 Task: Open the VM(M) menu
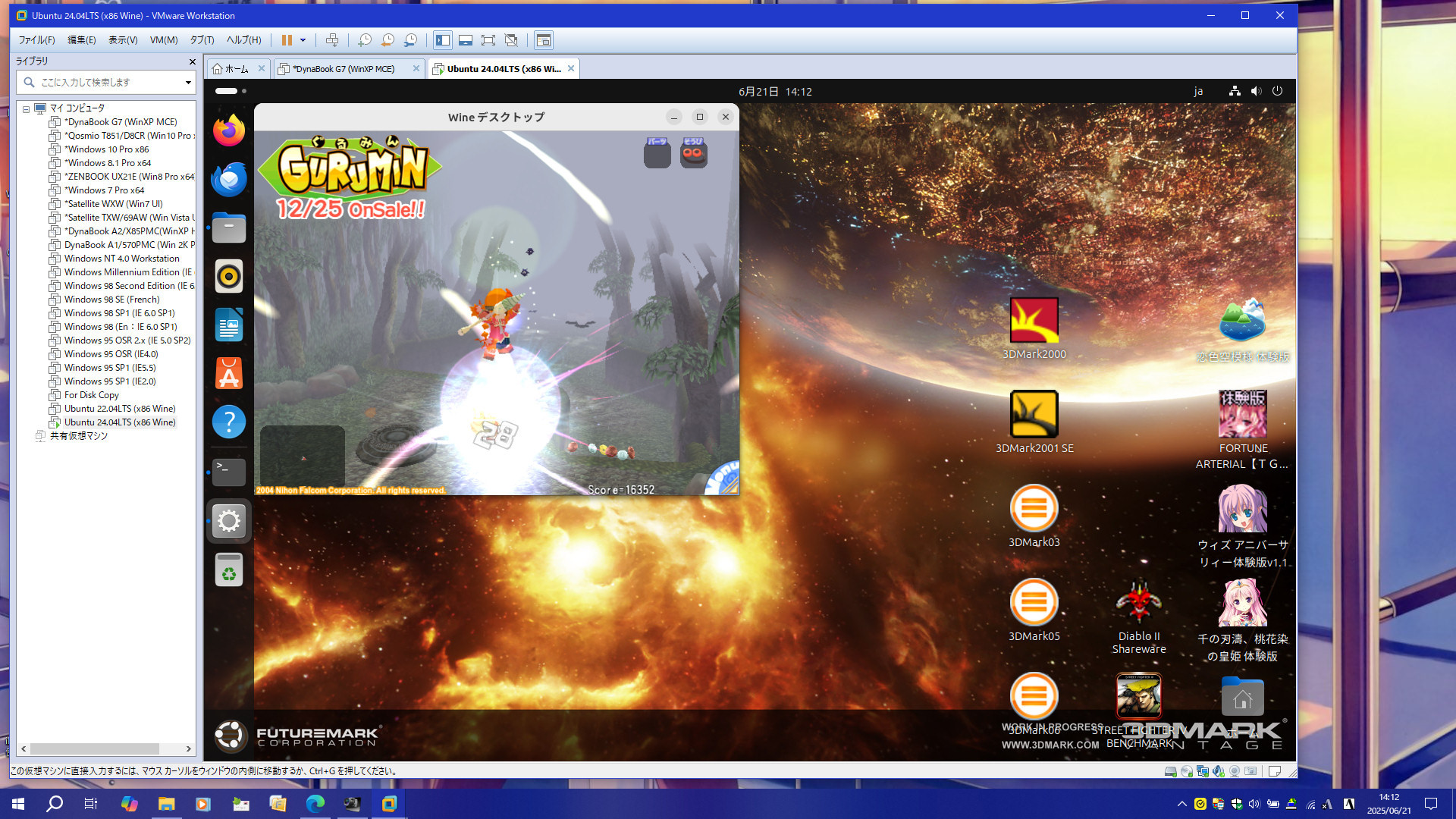pyautogui.click(x=164, y=40)
